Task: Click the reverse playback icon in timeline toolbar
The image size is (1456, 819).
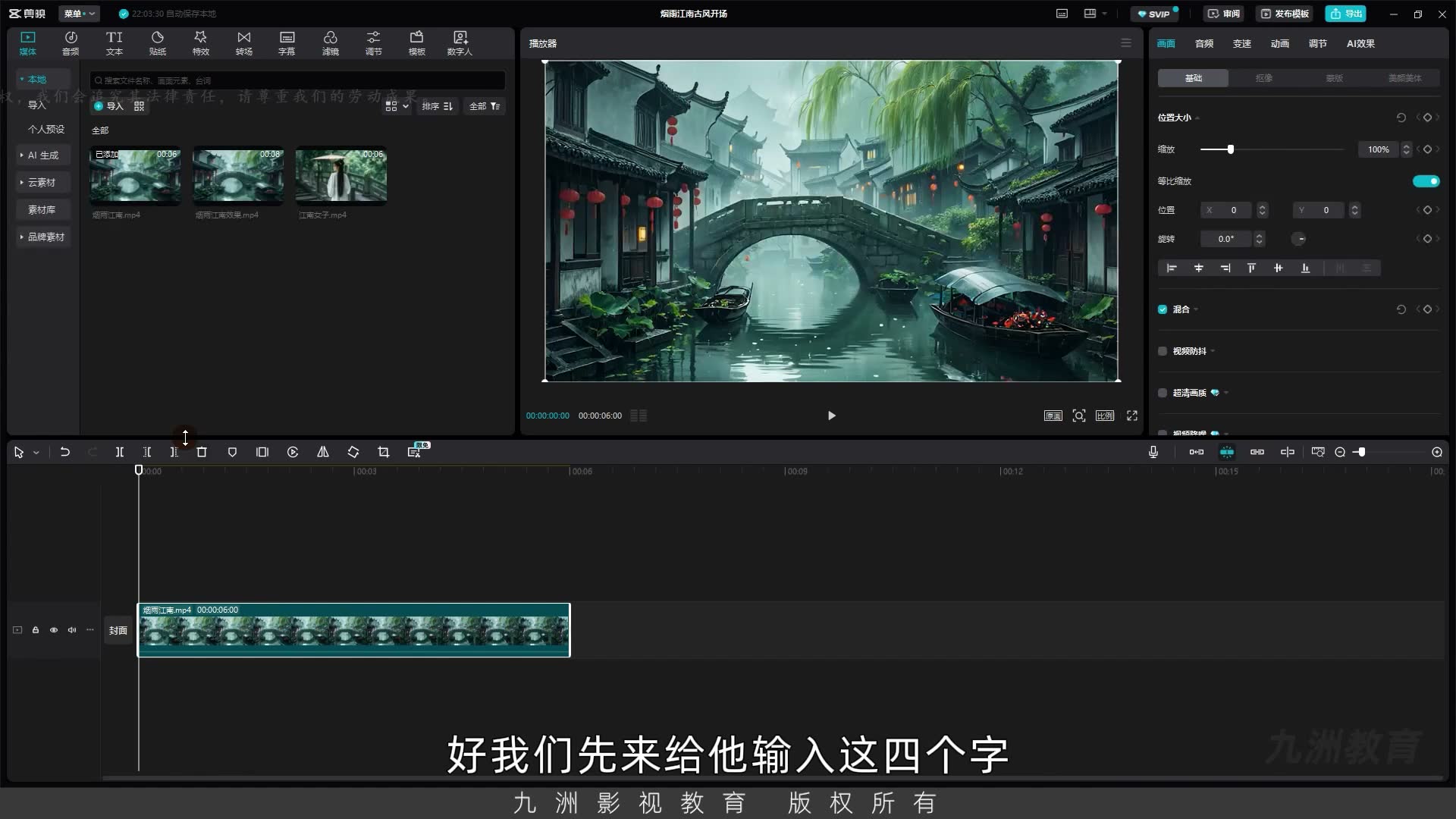Action: [293, 452]
